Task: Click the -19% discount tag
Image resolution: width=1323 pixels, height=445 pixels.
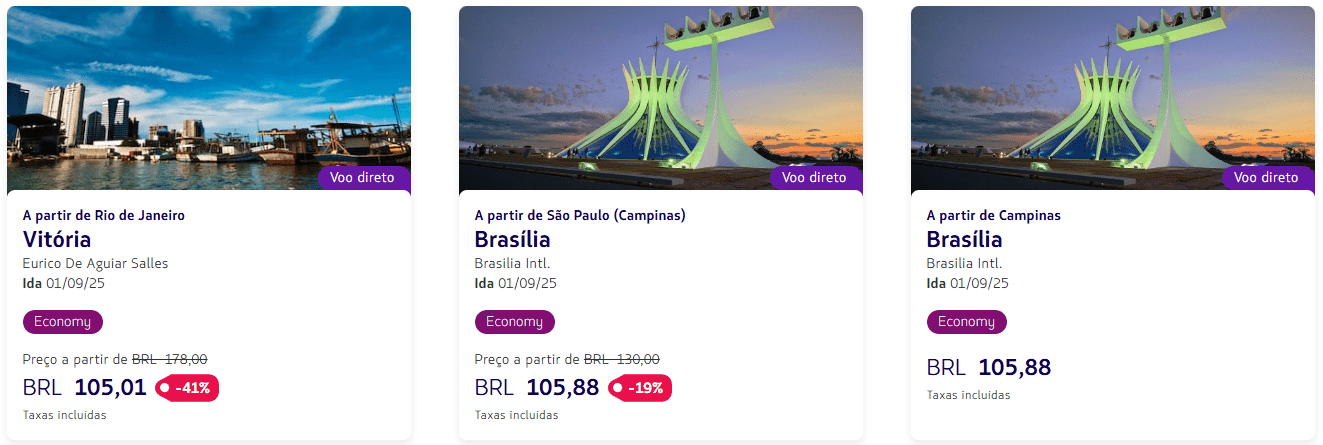Action: [x=640, y=388]
